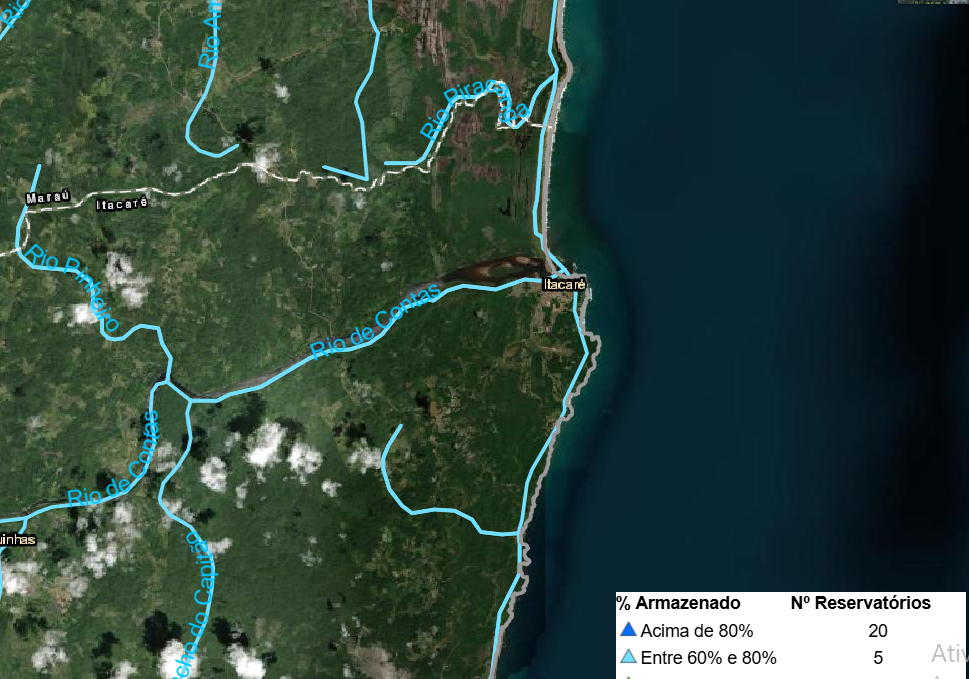Select the reservoir count 5 in the legend

(878, 658)
